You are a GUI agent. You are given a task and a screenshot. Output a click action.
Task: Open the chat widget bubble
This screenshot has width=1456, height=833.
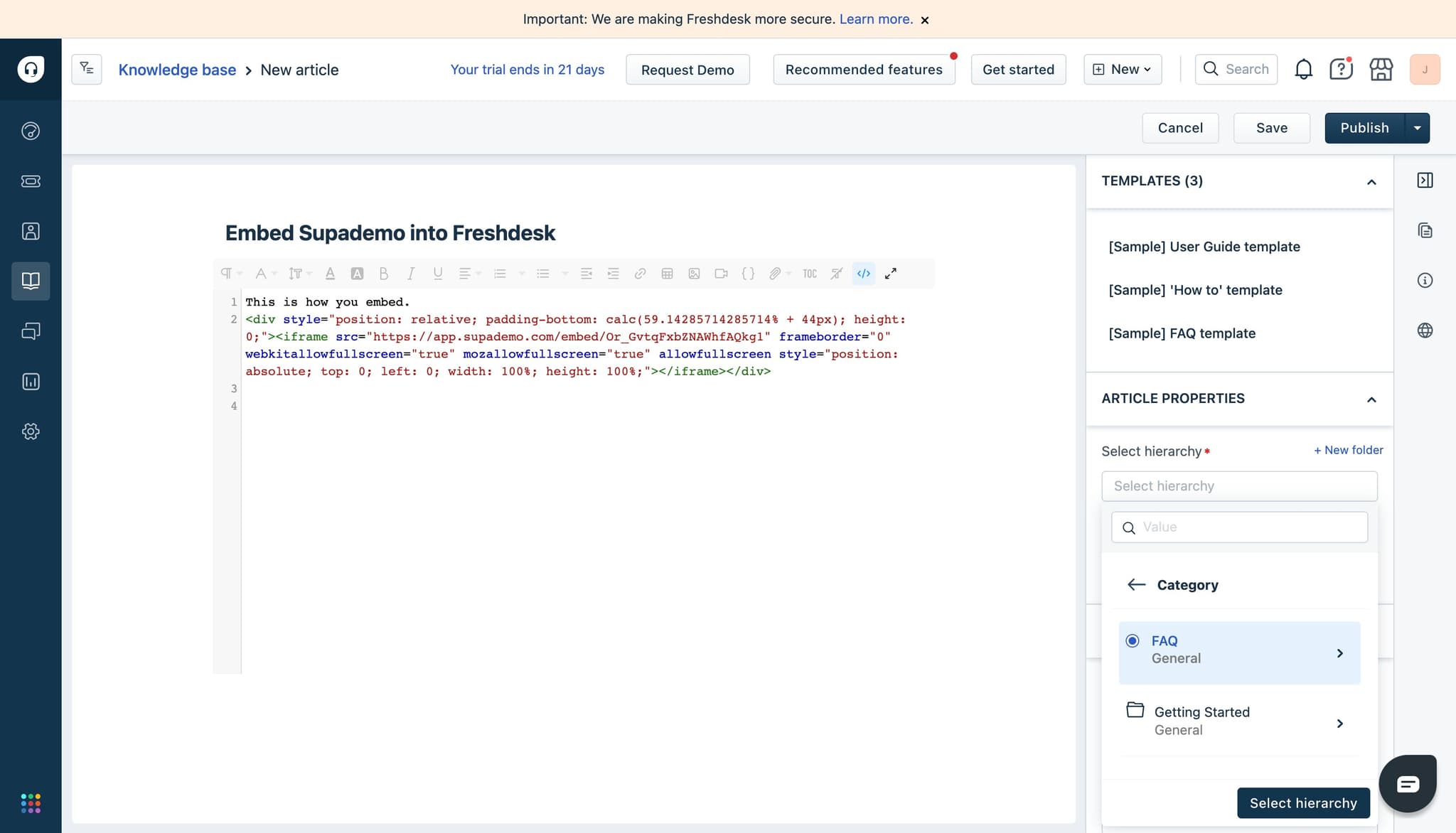click(x=1408, y=783)
